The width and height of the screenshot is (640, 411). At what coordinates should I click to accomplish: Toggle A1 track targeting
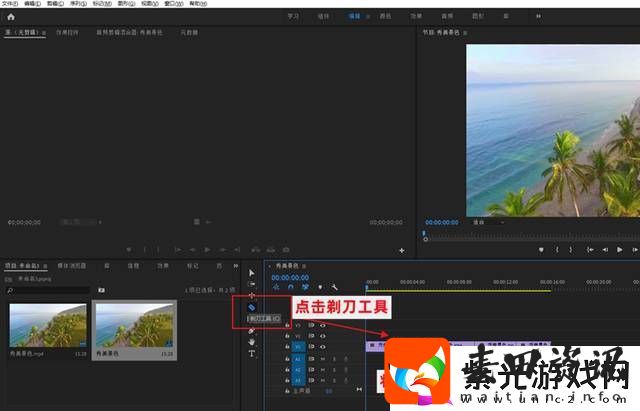[x=298, y=359]
